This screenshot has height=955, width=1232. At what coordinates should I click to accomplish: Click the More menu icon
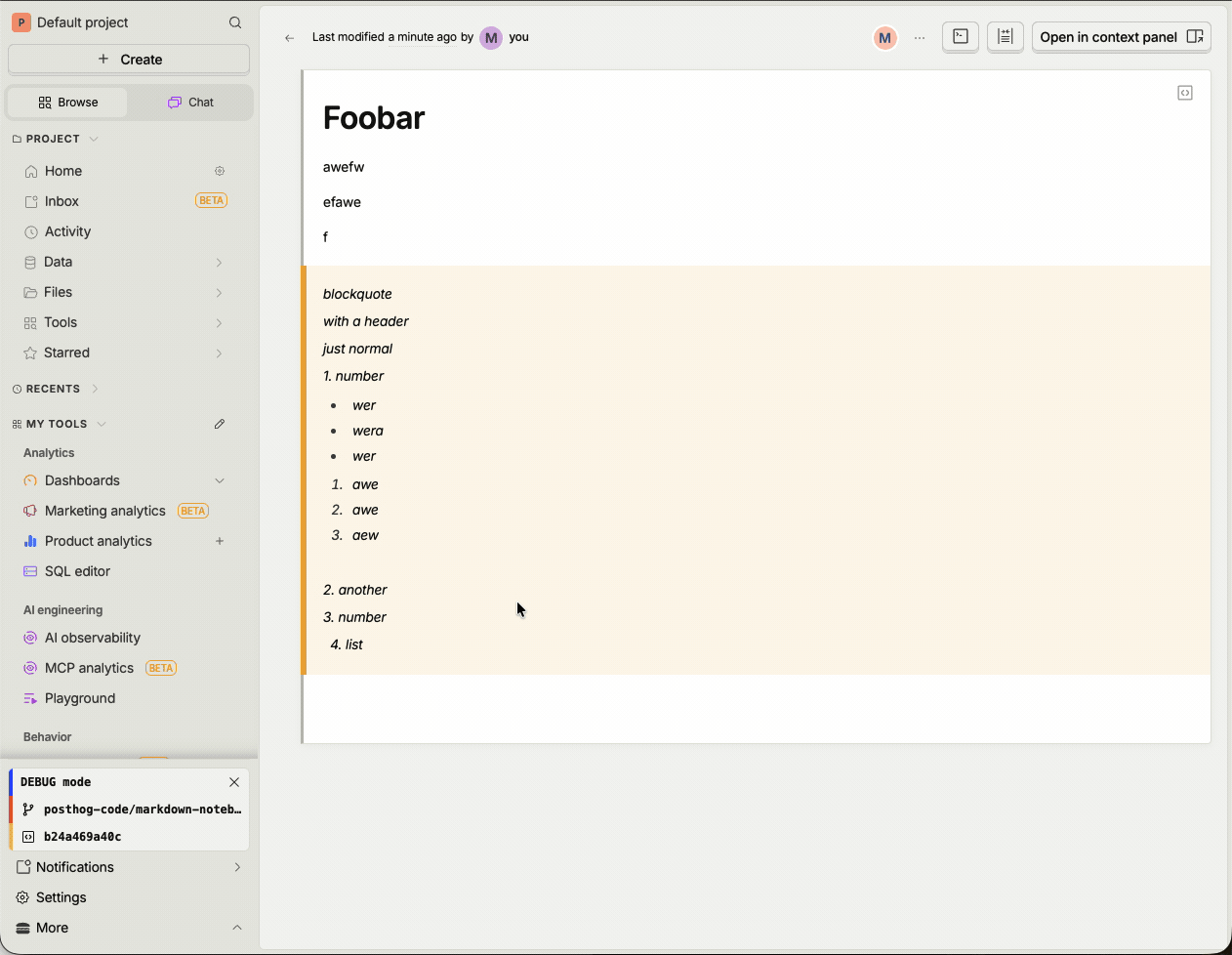pyautogui.click(x=23, y=928)
